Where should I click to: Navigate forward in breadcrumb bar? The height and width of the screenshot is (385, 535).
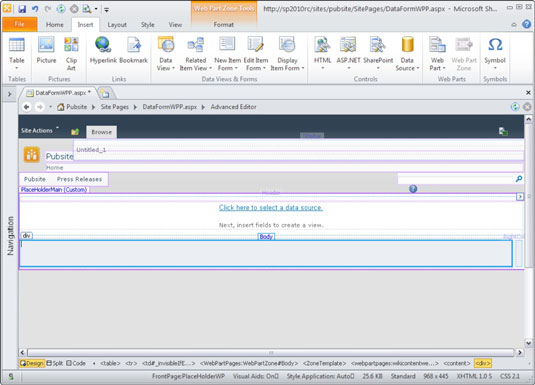(40, 107)
